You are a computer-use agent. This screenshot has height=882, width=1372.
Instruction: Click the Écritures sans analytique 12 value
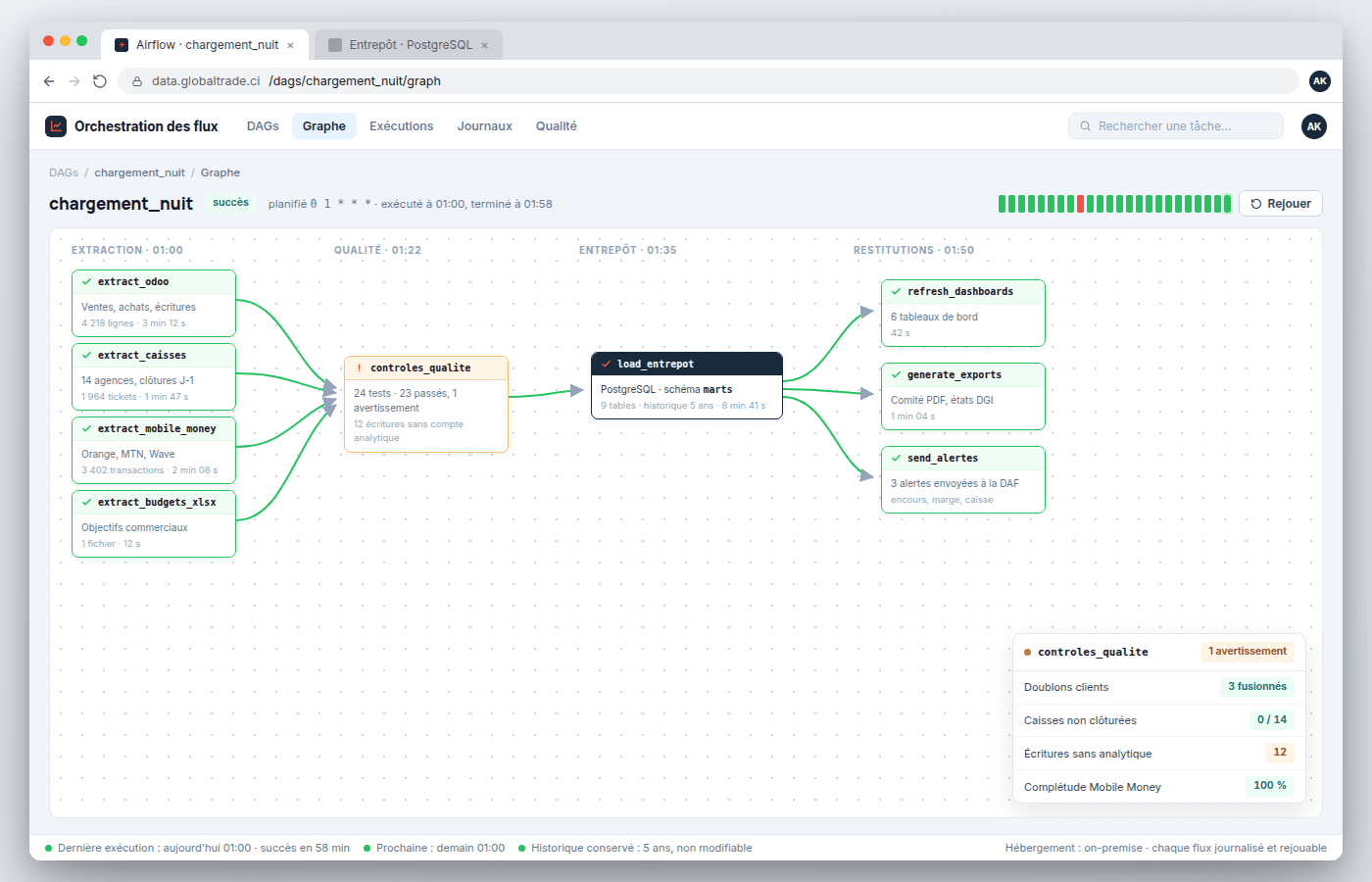[x=1280, y=753]
